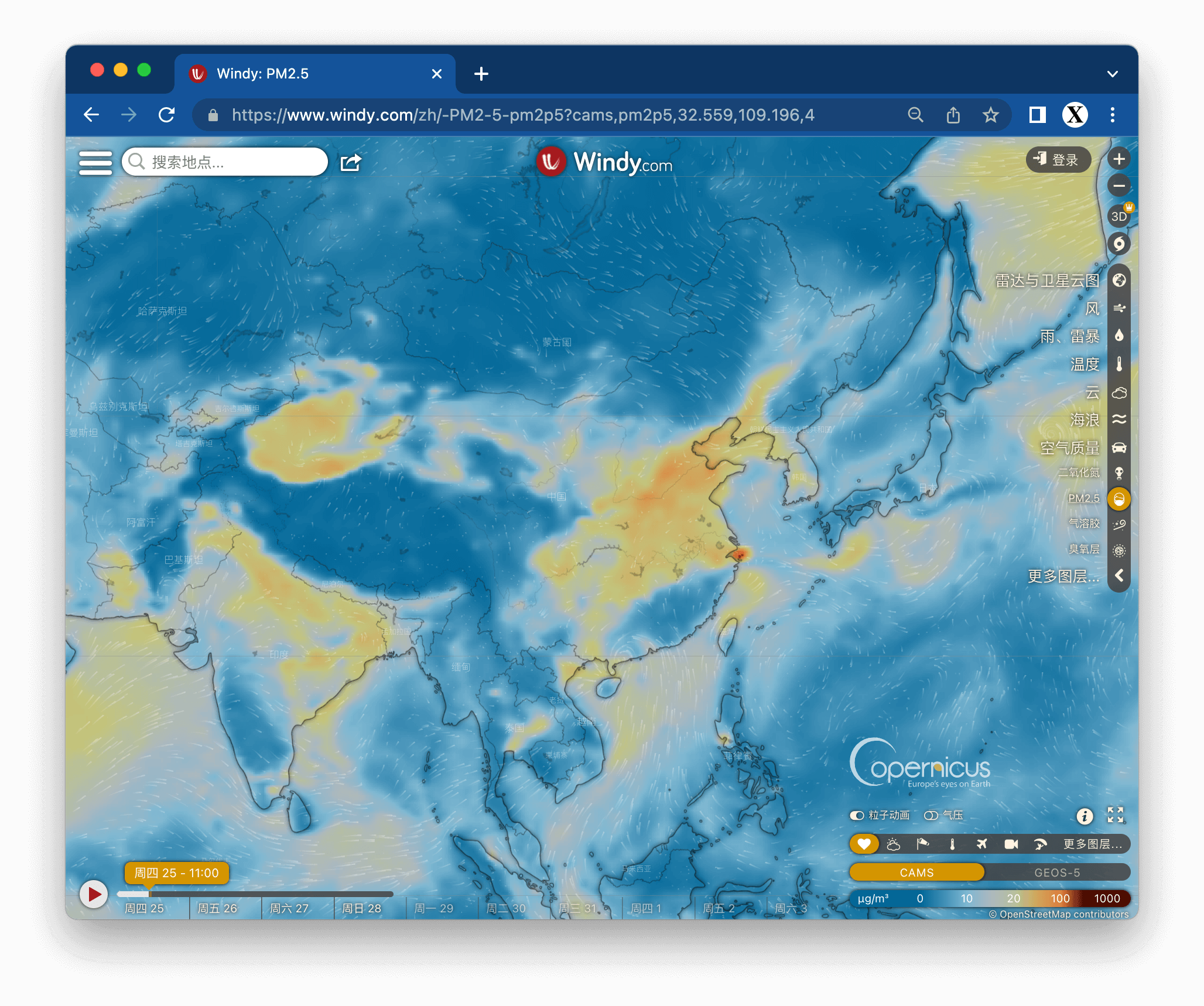Screen dimensions: 1204x1006
Task: Click the 登录 login button
Action: [1058, 160]
